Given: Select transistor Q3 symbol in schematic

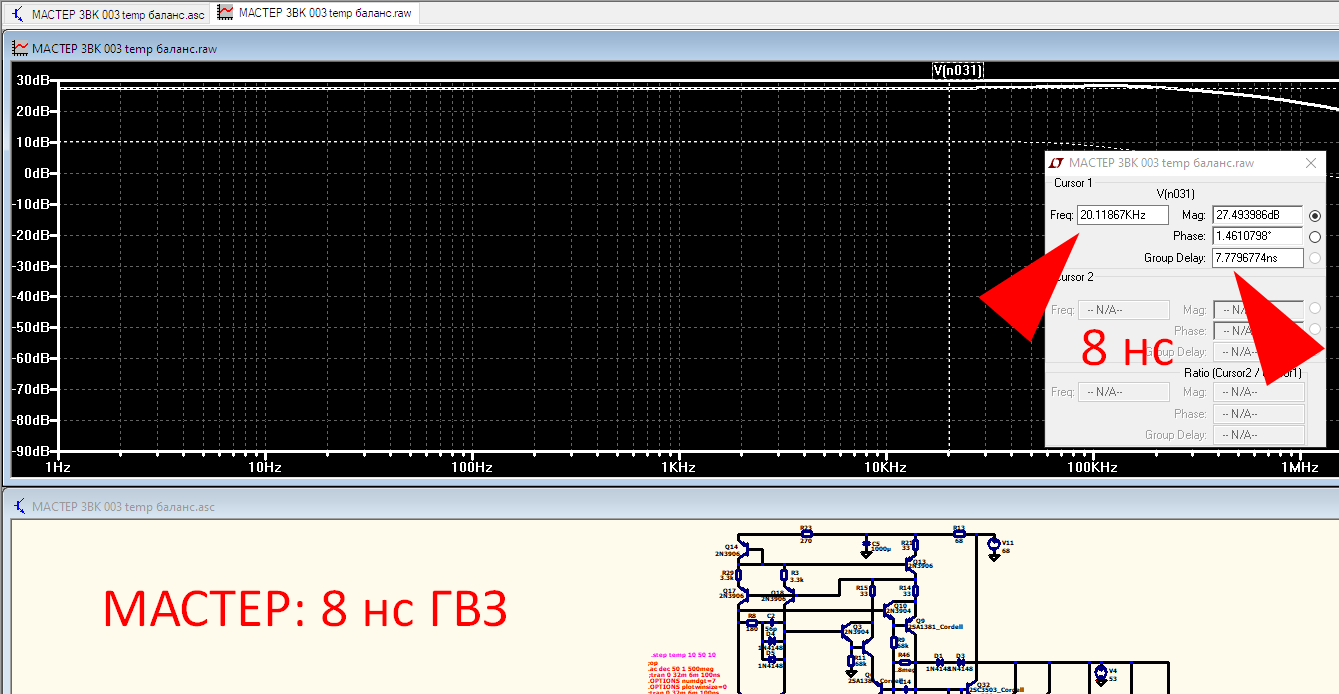Looking at the screenshot, I should pyautogui.click(x=847, y=631).
